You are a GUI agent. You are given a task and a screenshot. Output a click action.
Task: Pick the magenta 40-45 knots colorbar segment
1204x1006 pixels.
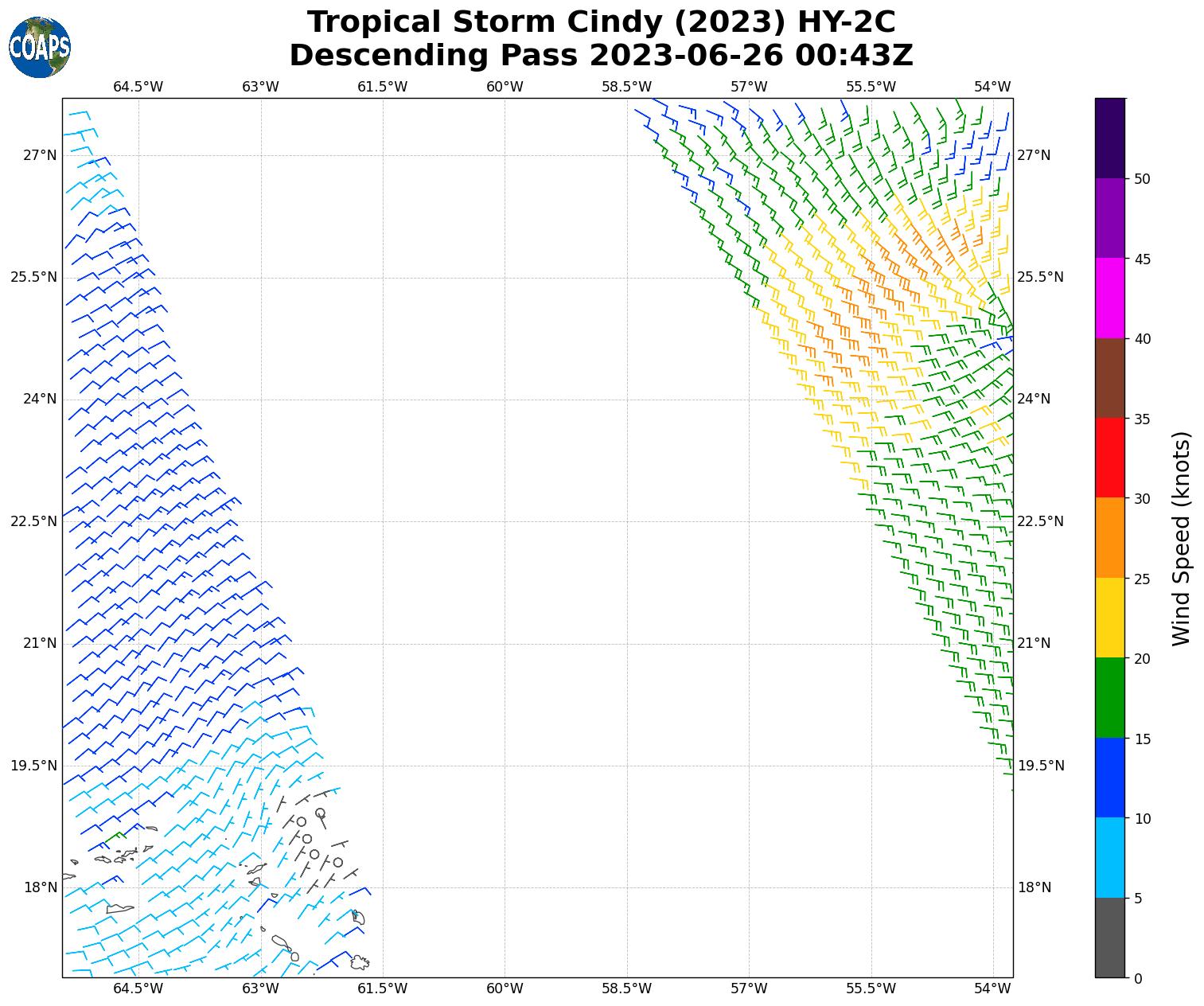(1110, 298)
